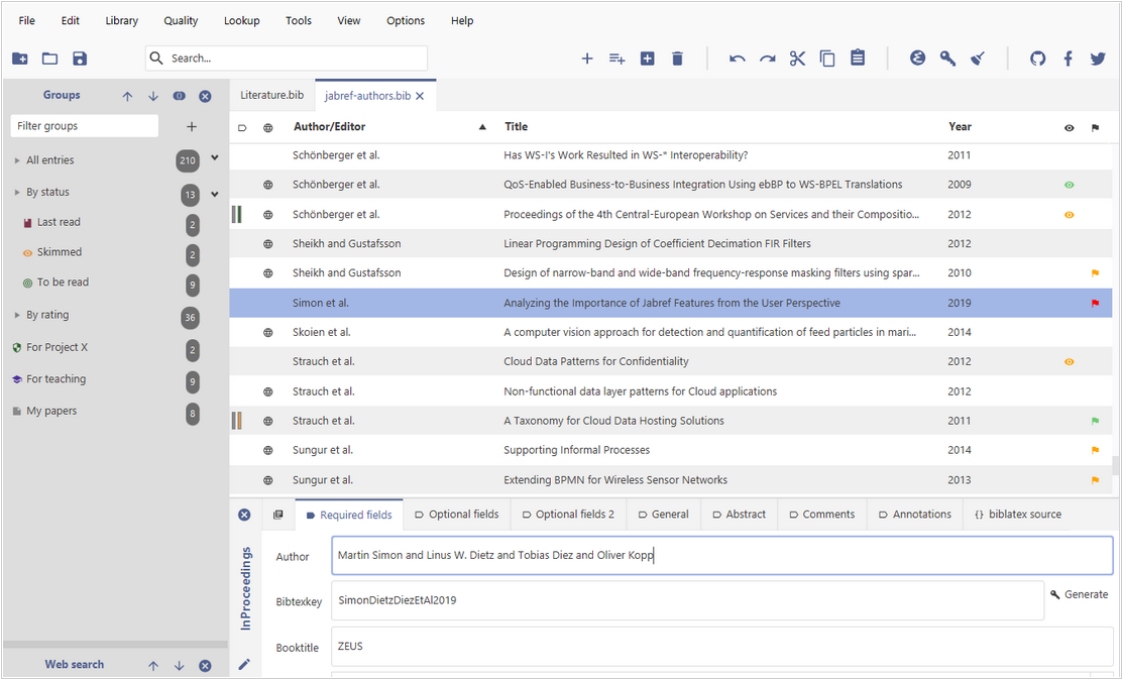Image resolution: width=1122 pixels, height=679 pixels.
Task: Open the GitHub icon in the toolbar
Action: point(1037,59)
